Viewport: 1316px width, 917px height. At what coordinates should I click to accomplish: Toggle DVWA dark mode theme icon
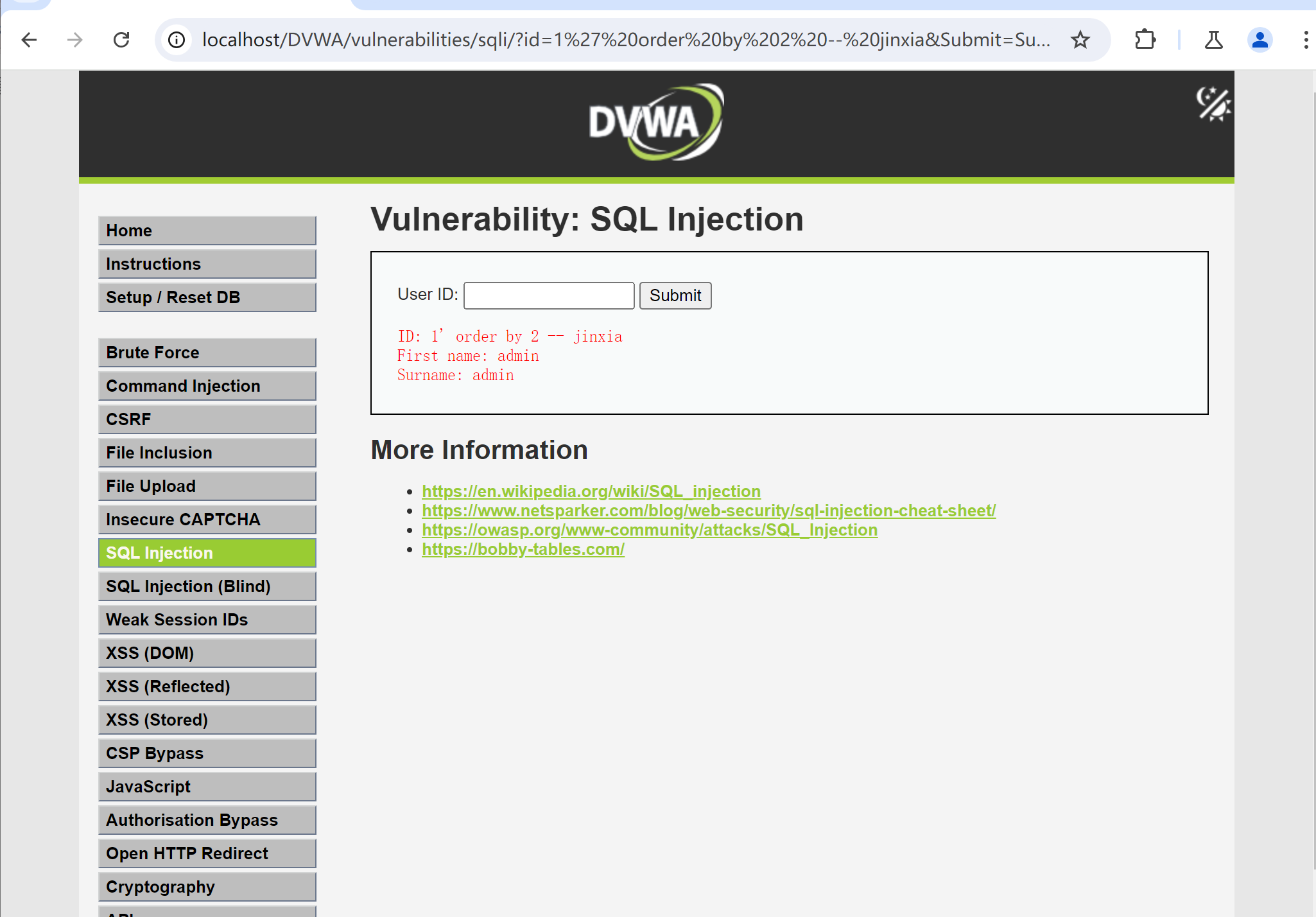[x=1213, y=104]
